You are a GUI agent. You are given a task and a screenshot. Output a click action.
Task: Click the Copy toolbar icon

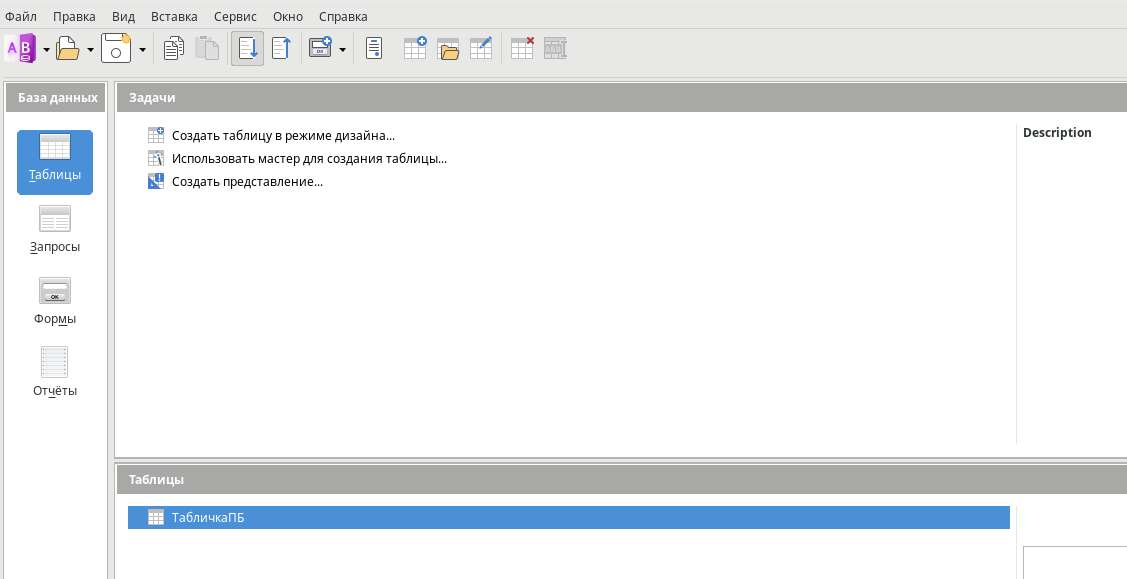(173, 49)
